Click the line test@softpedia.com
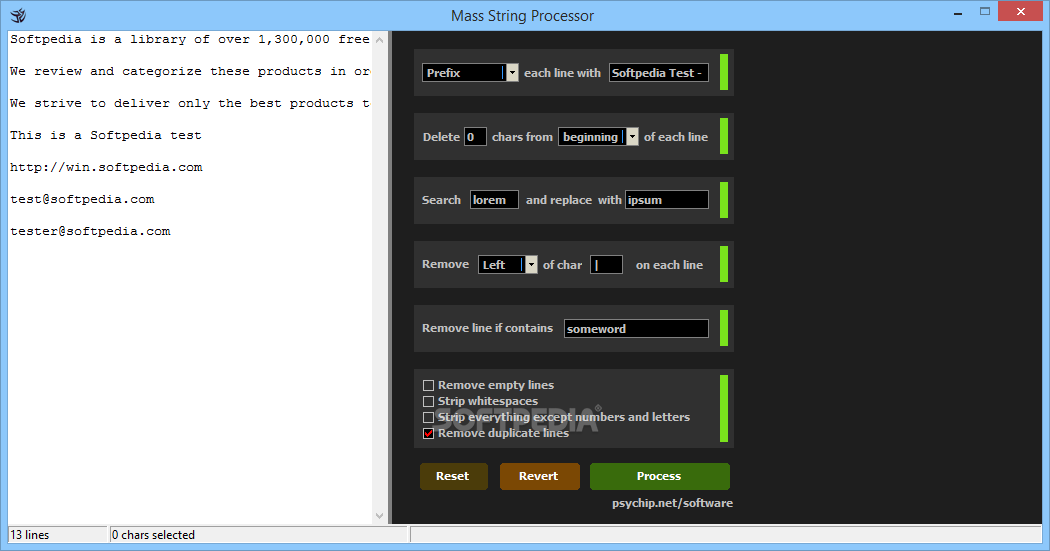Image resolution: width=1050 pixels, height=551 pixels. coord(82,200)
